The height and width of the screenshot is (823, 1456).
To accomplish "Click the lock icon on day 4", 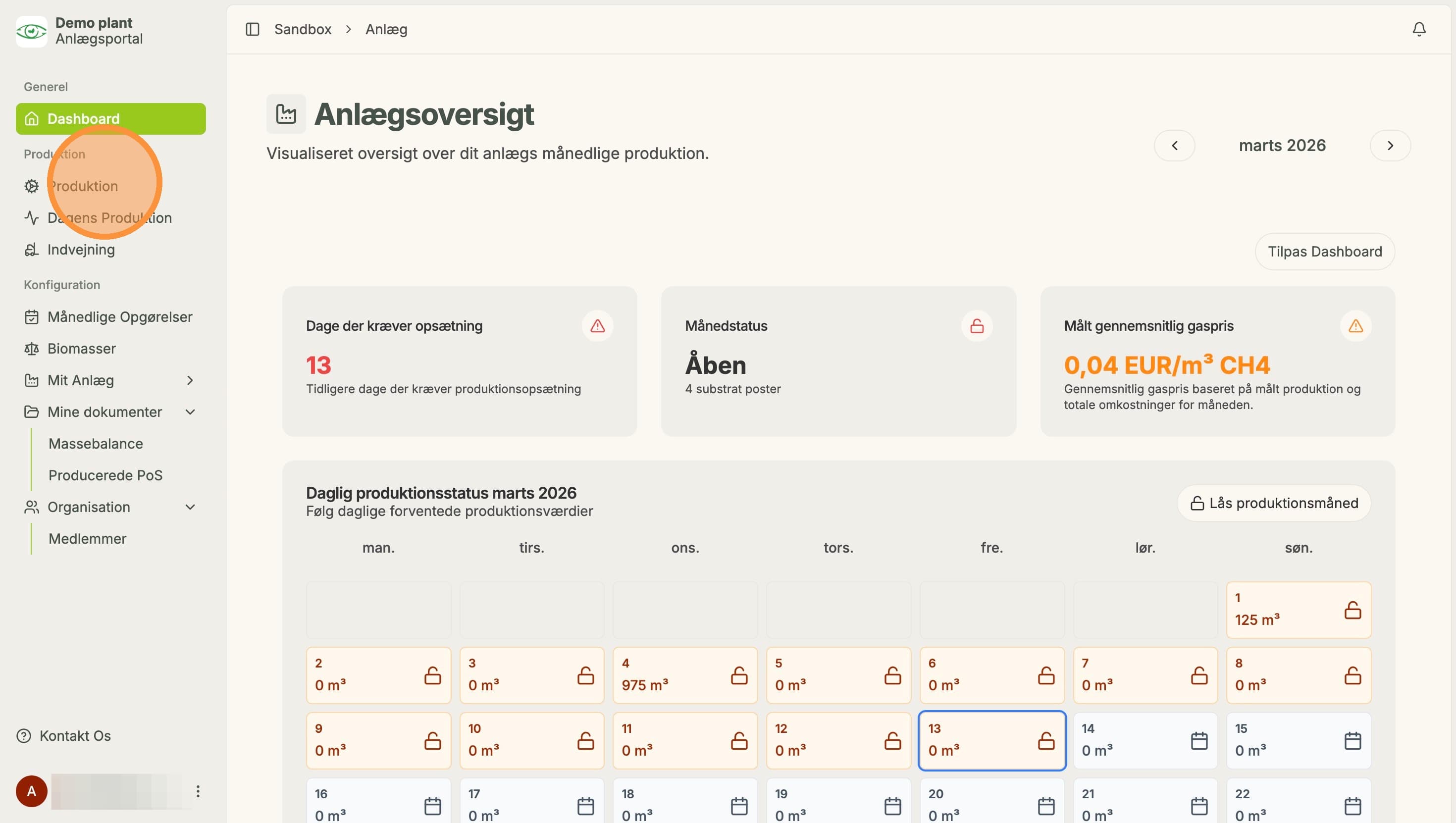I will pyautogui.click(x=739, y=675).
